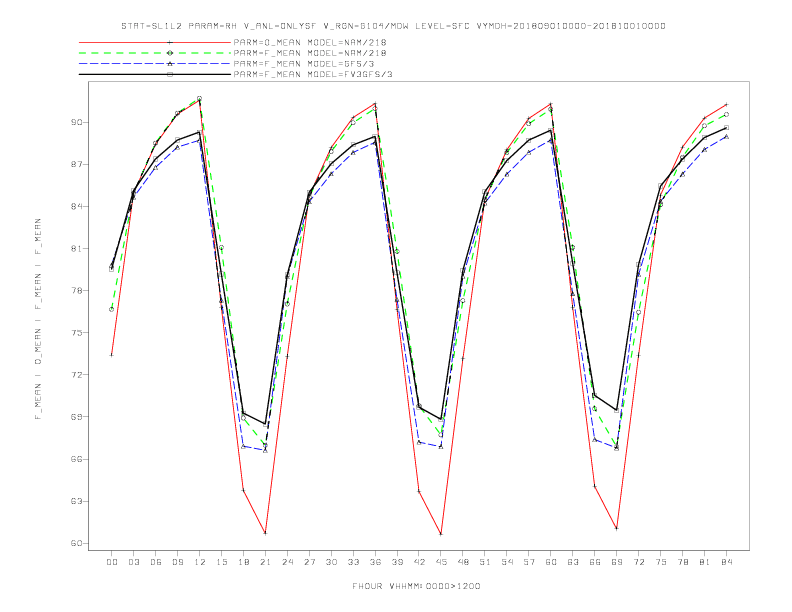Screen dimensions: 792x612
Task: Click x-axis forecast hour label 60
Action: pos(551,562)
